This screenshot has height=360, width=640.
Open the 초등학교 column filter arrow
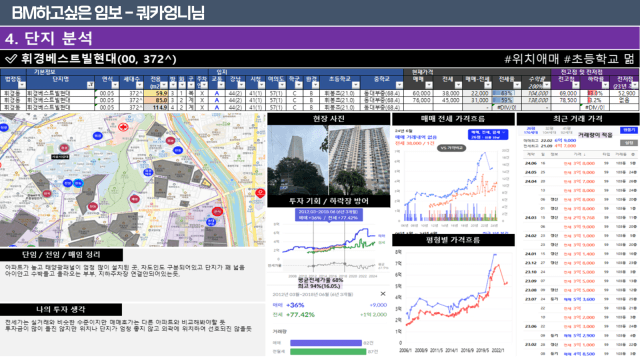356,85
